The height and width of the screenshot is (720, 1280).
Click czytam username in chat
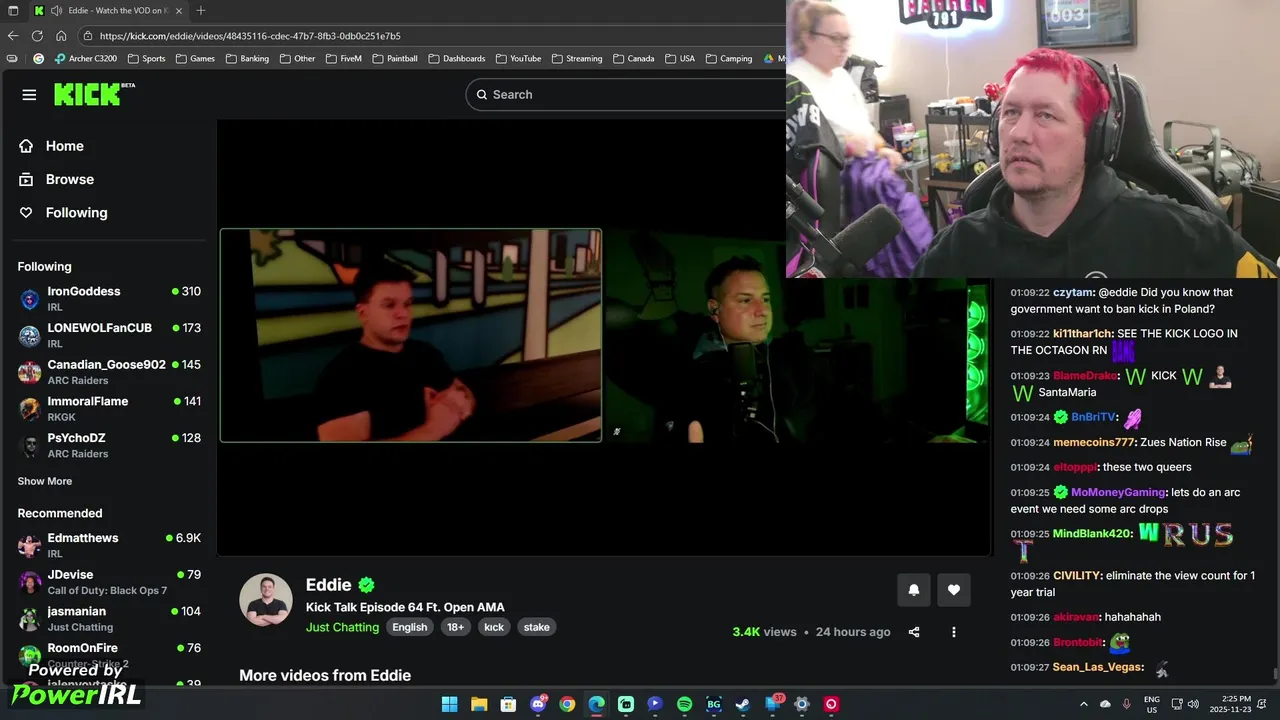click(x=1073, y=292)
